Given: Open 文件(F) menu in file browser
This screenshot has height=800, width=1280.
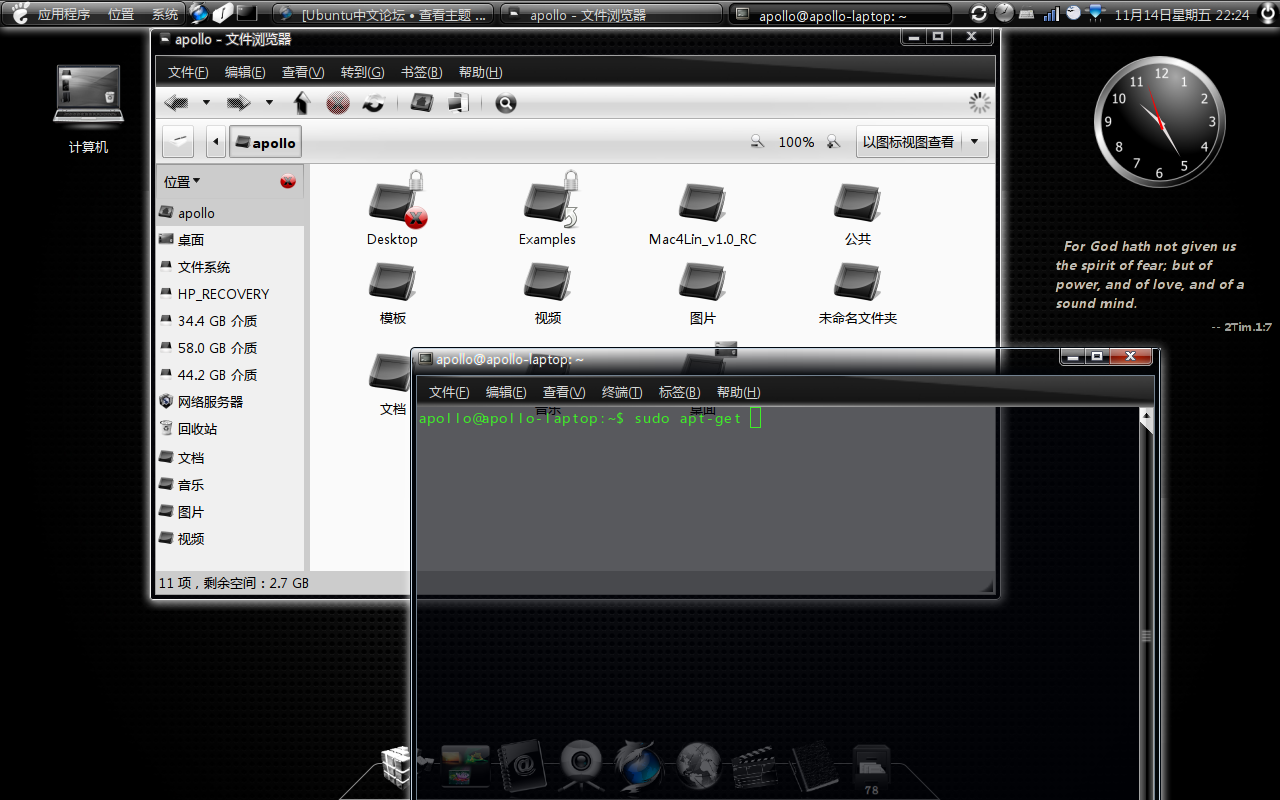Looking at the screenshot, I should pos(188,72).
